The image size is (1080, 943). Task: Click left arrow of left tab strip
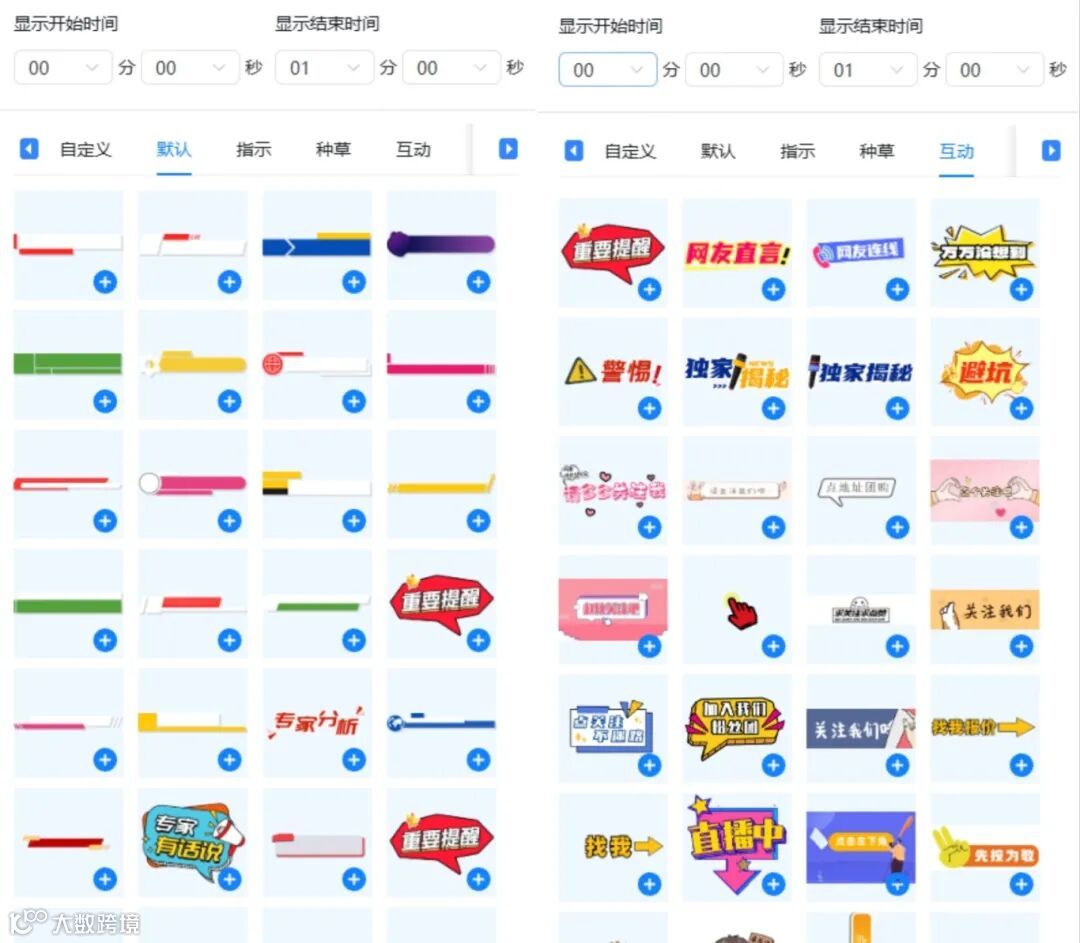[29, 149]
